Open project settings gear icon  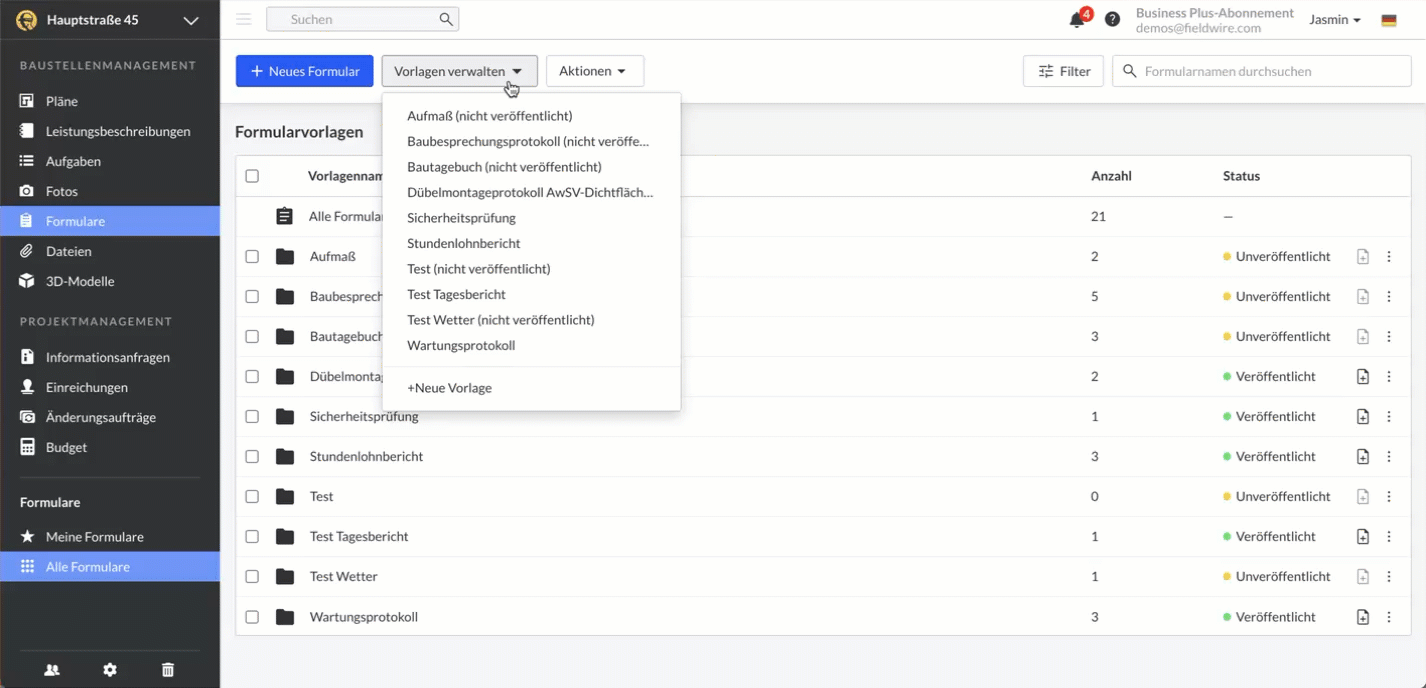click(110, 670)
